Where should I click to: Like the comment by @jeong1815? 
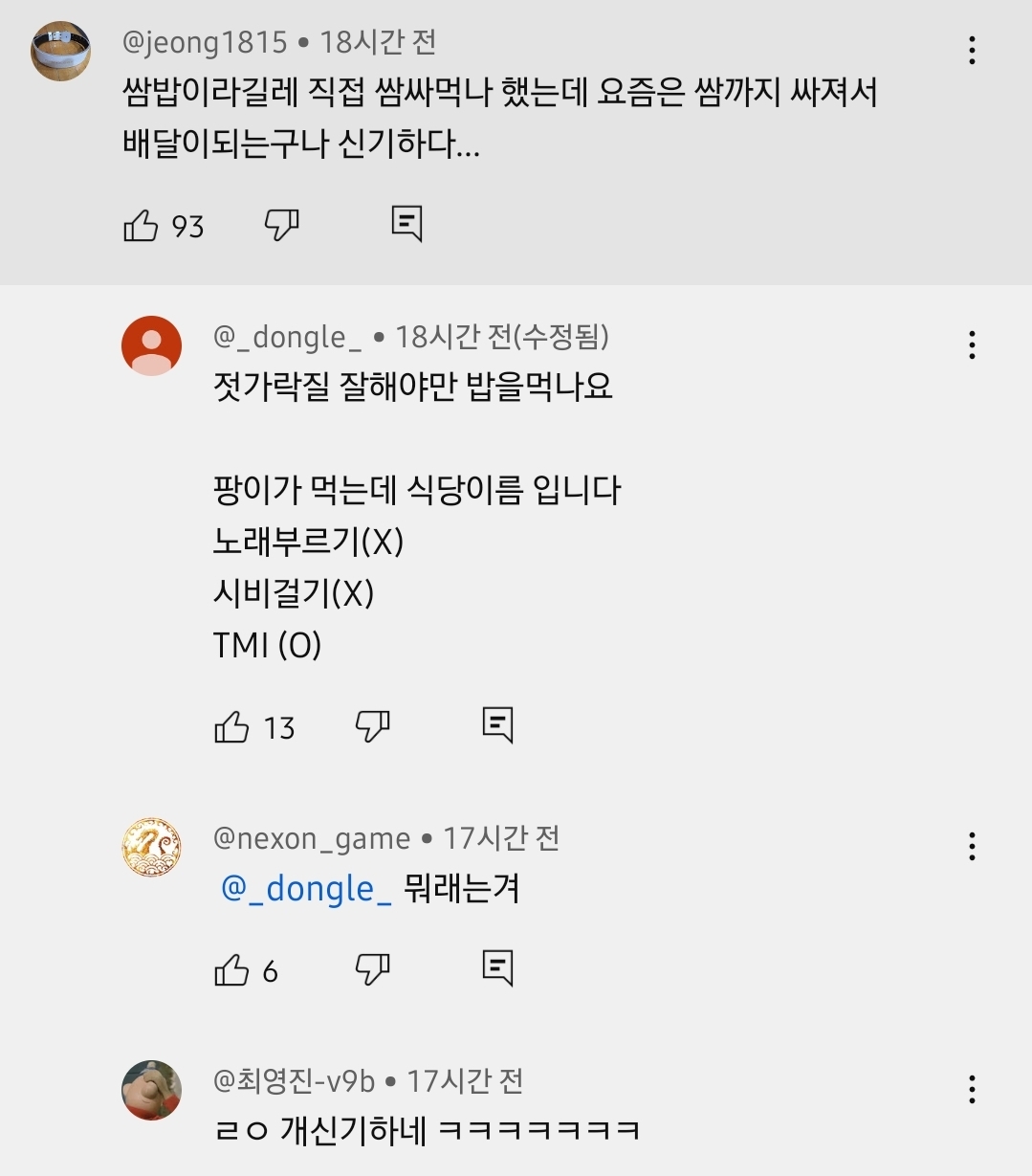point(141,226)
